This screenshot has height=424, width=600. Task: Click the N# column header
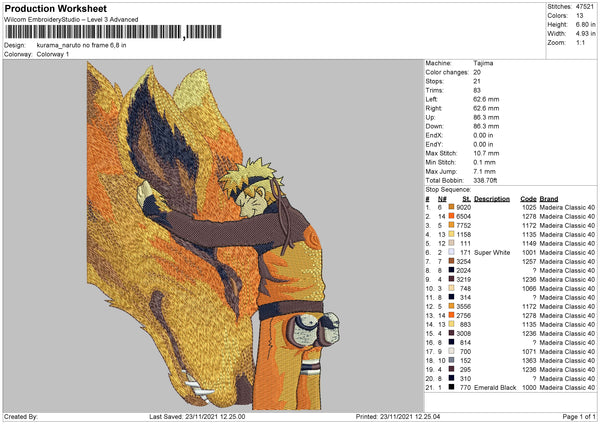point(442,199)
